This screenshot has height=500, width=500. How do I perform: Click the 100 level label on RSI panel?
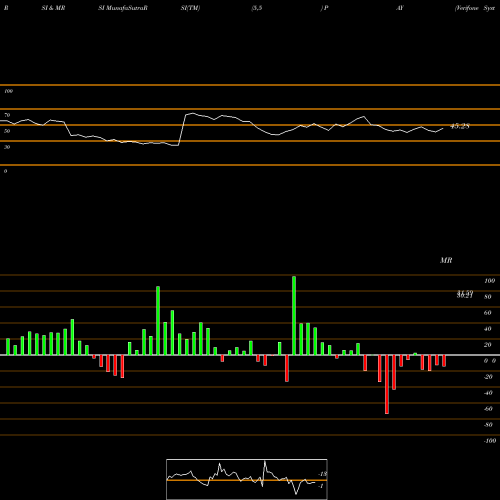[x=8, y=91]
